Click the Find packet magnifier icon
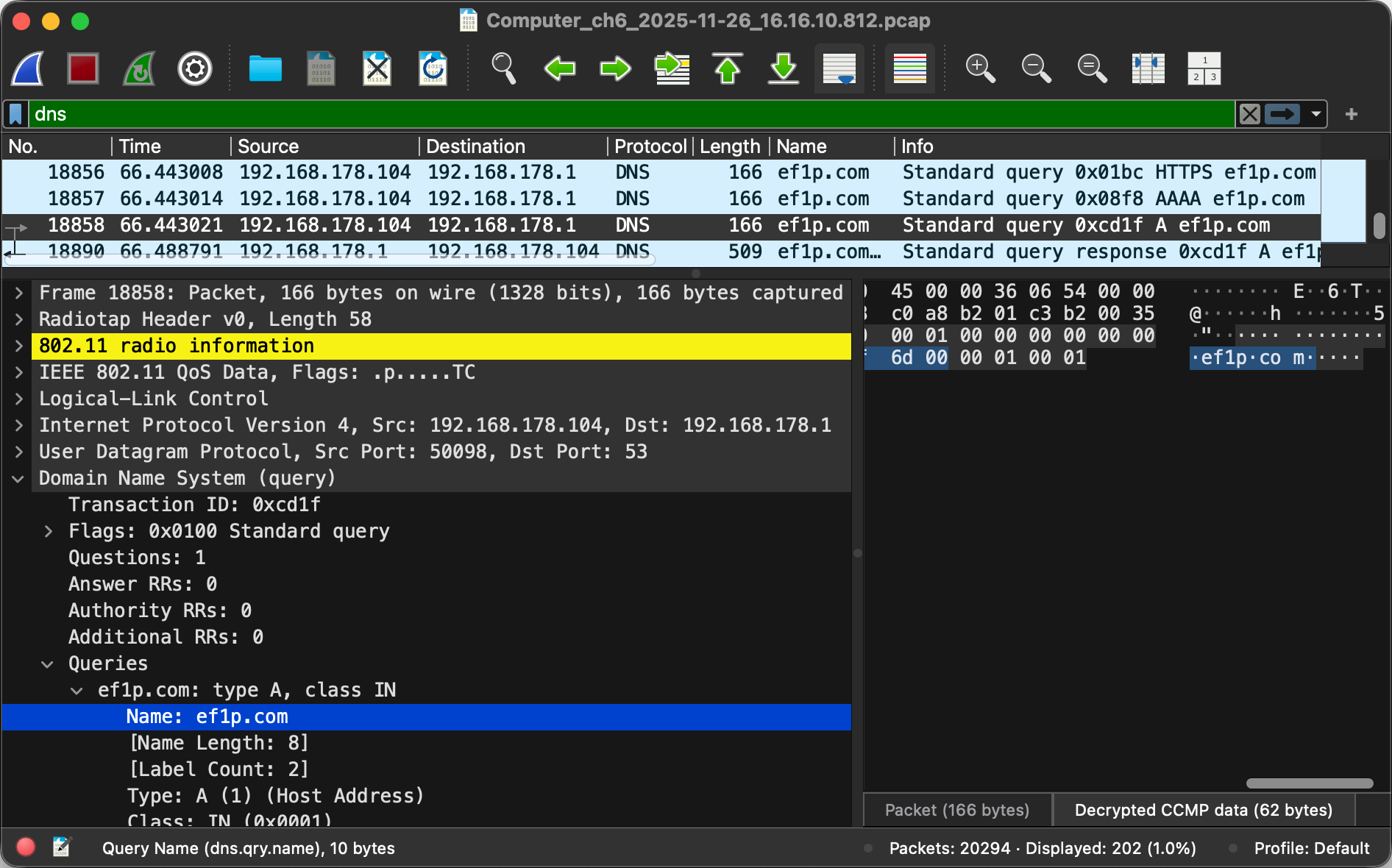 pyautogui.click(x=503, y=69)
